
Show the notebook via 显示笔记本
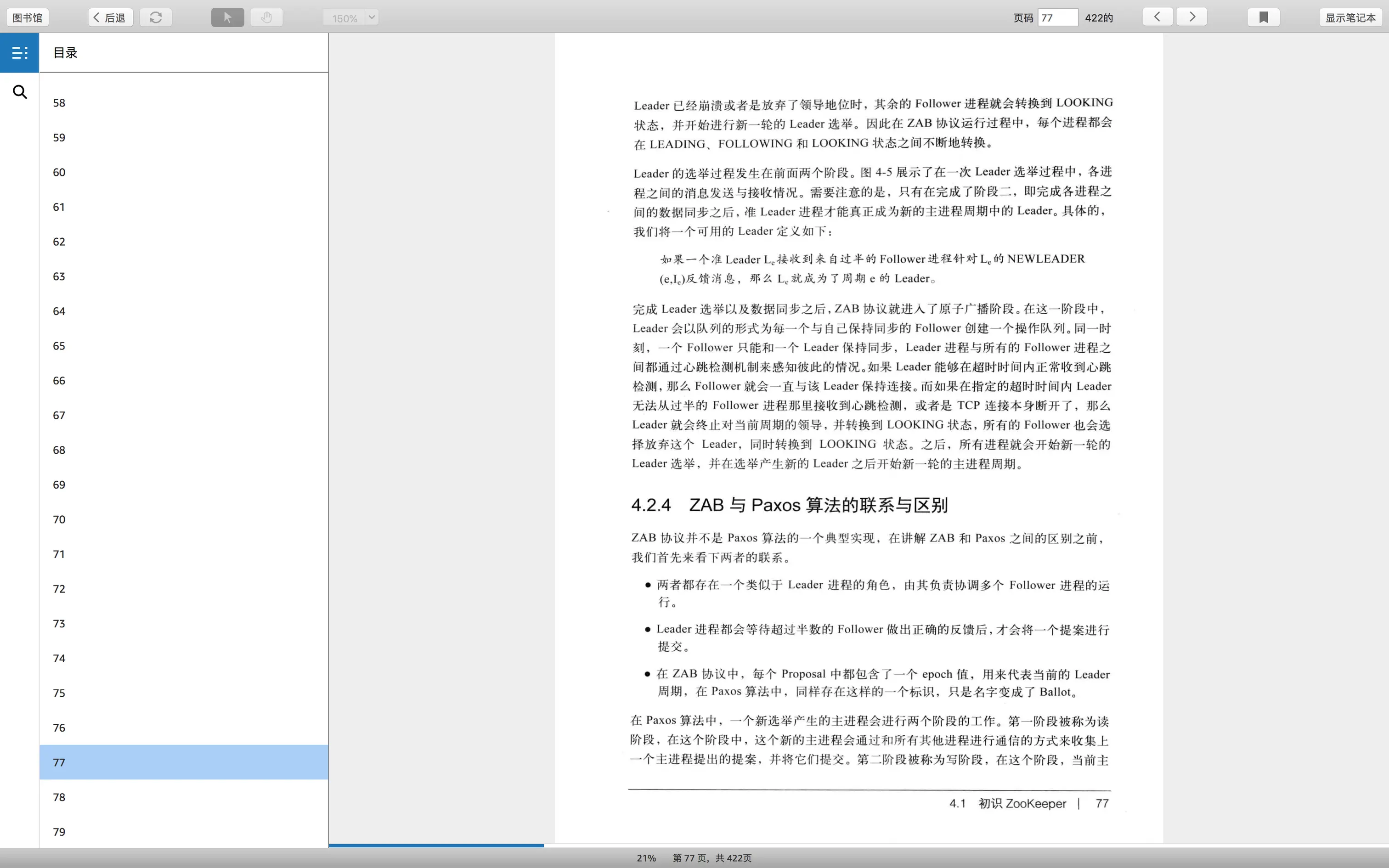(x=1350, y=17)
